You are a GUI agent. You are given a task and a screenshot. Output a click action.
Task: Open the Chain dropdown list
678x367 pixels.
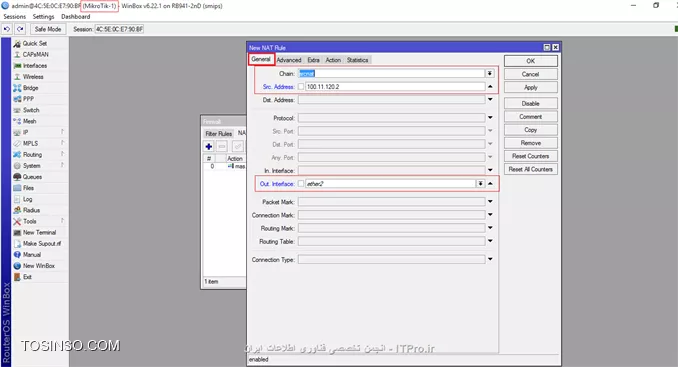coord(489,73)
